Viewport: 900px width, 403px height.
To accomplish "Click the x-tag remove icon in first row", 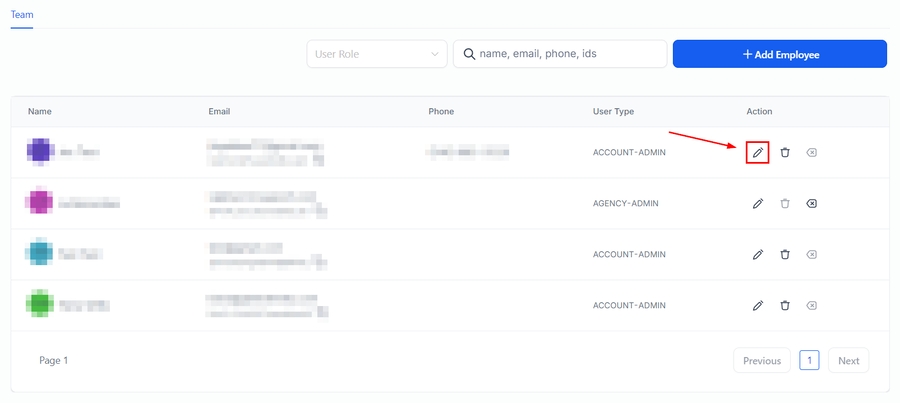I will (811, 153).
